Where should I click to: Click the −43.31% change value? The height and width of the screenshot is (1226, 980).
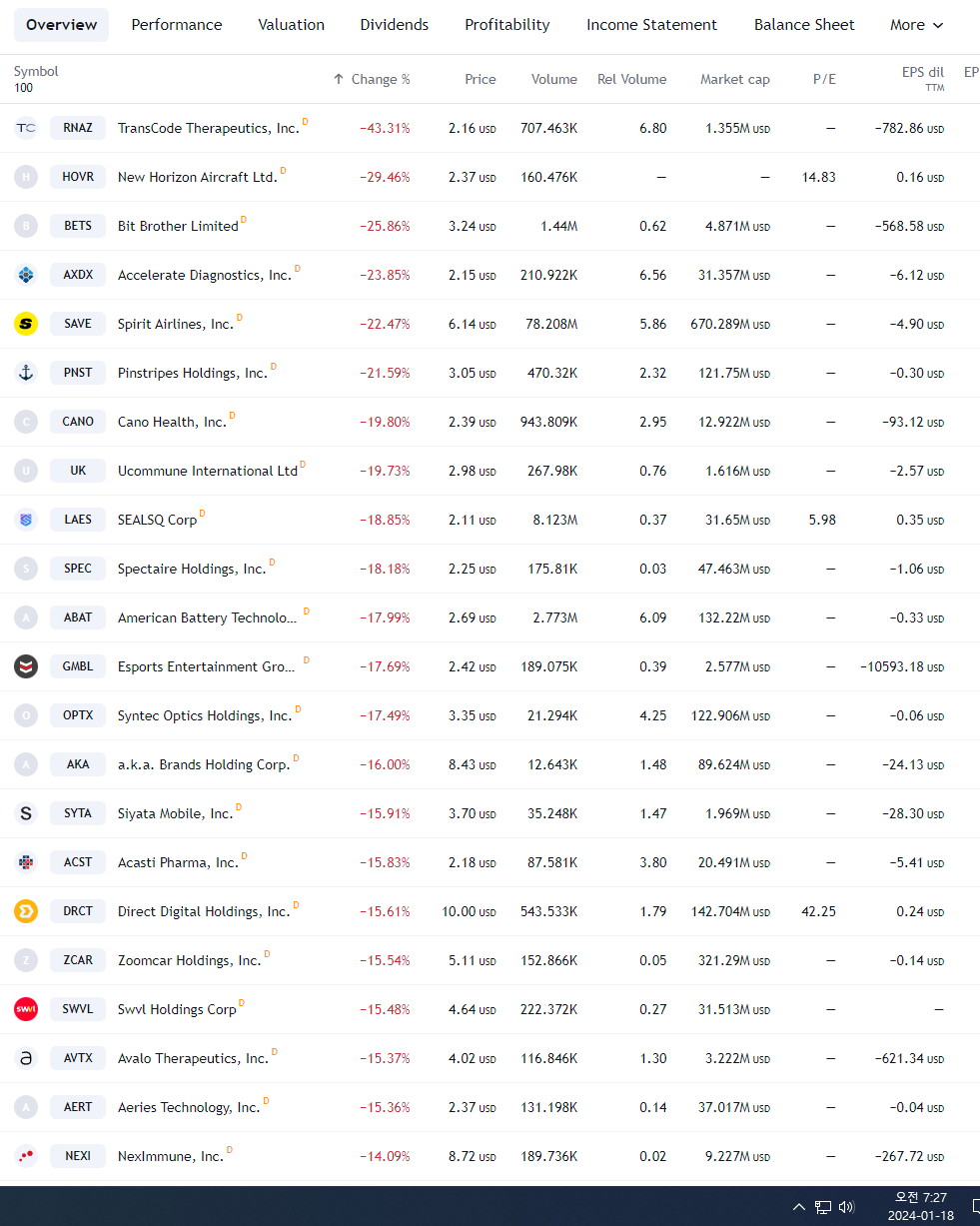[x=385, y=129]
